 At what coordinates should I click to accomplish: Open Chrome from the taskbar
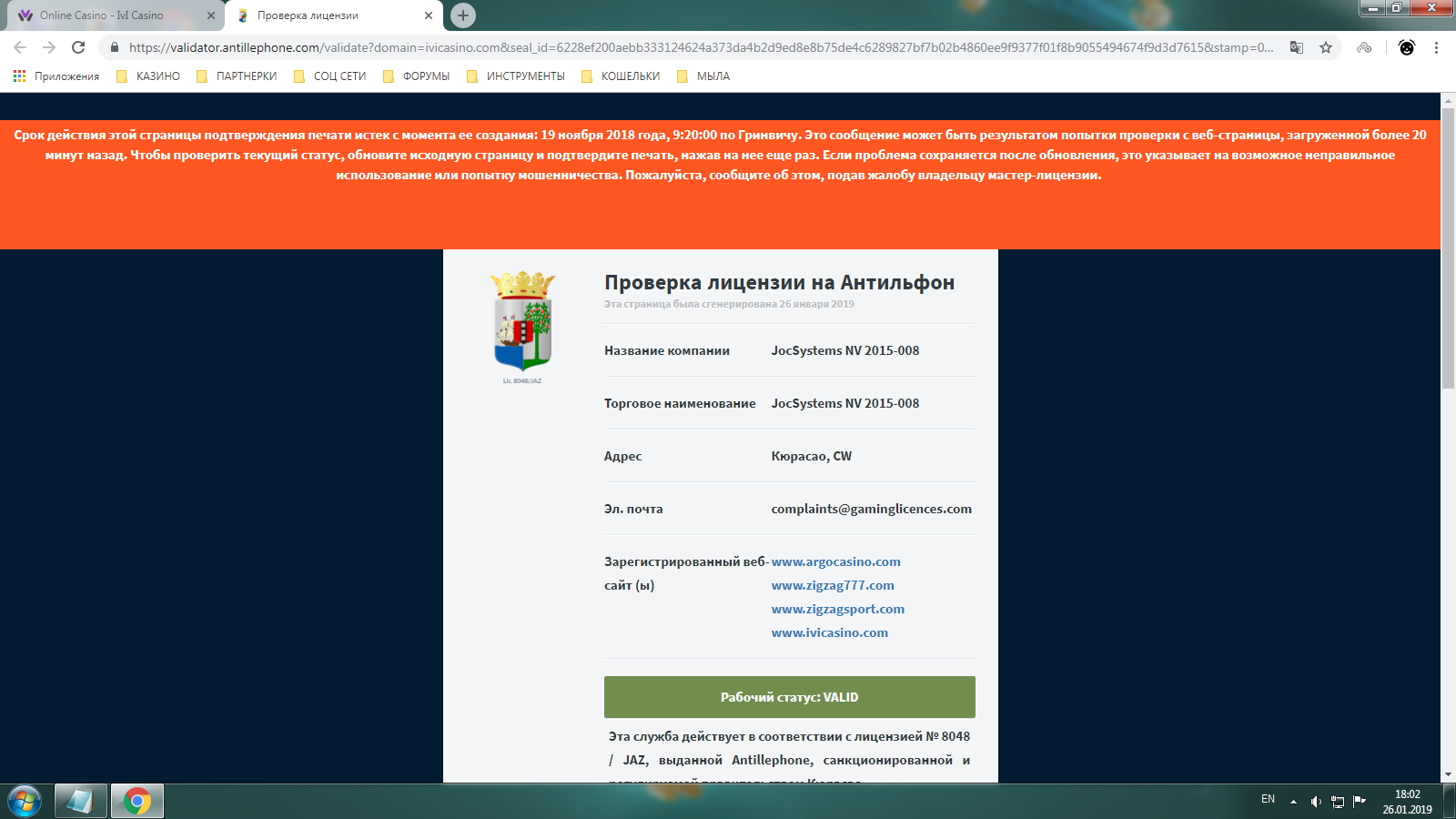click(137, 802)
